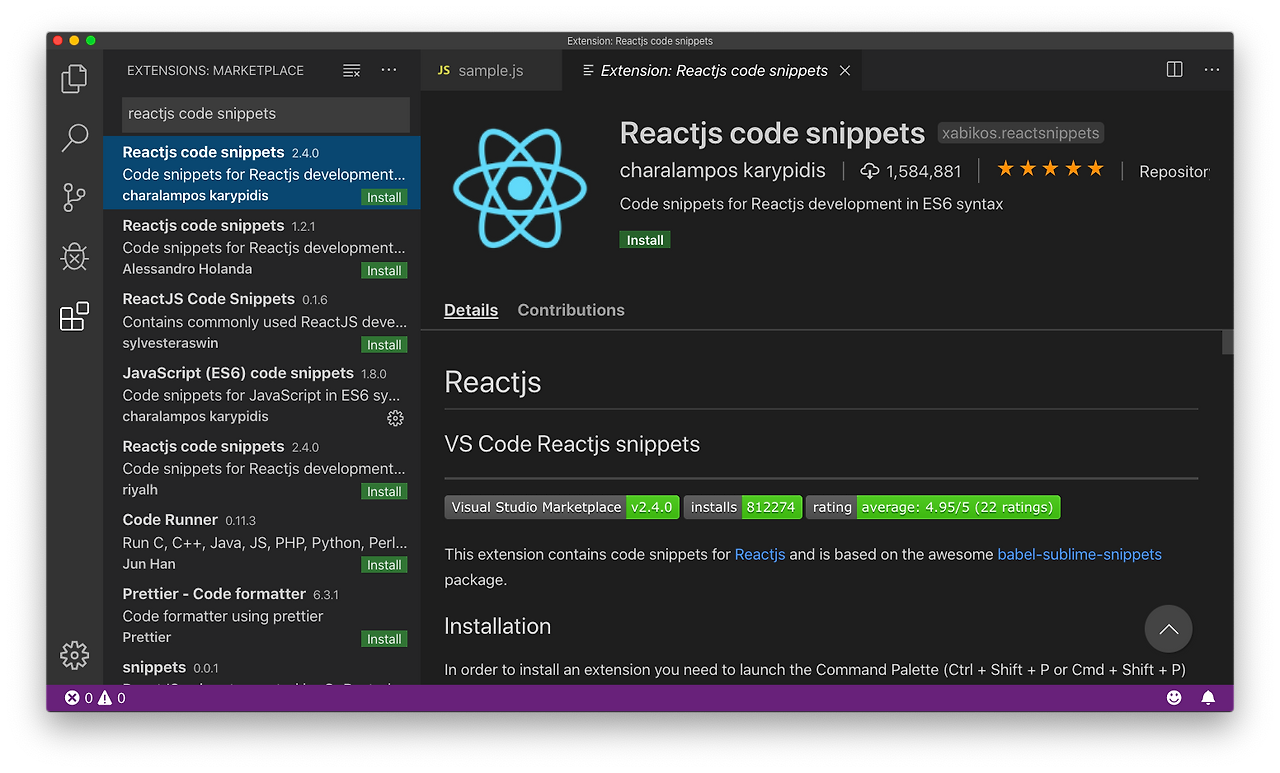Open the Explorer view
This screenshot has width=1280, height=773.
point(74,78)
